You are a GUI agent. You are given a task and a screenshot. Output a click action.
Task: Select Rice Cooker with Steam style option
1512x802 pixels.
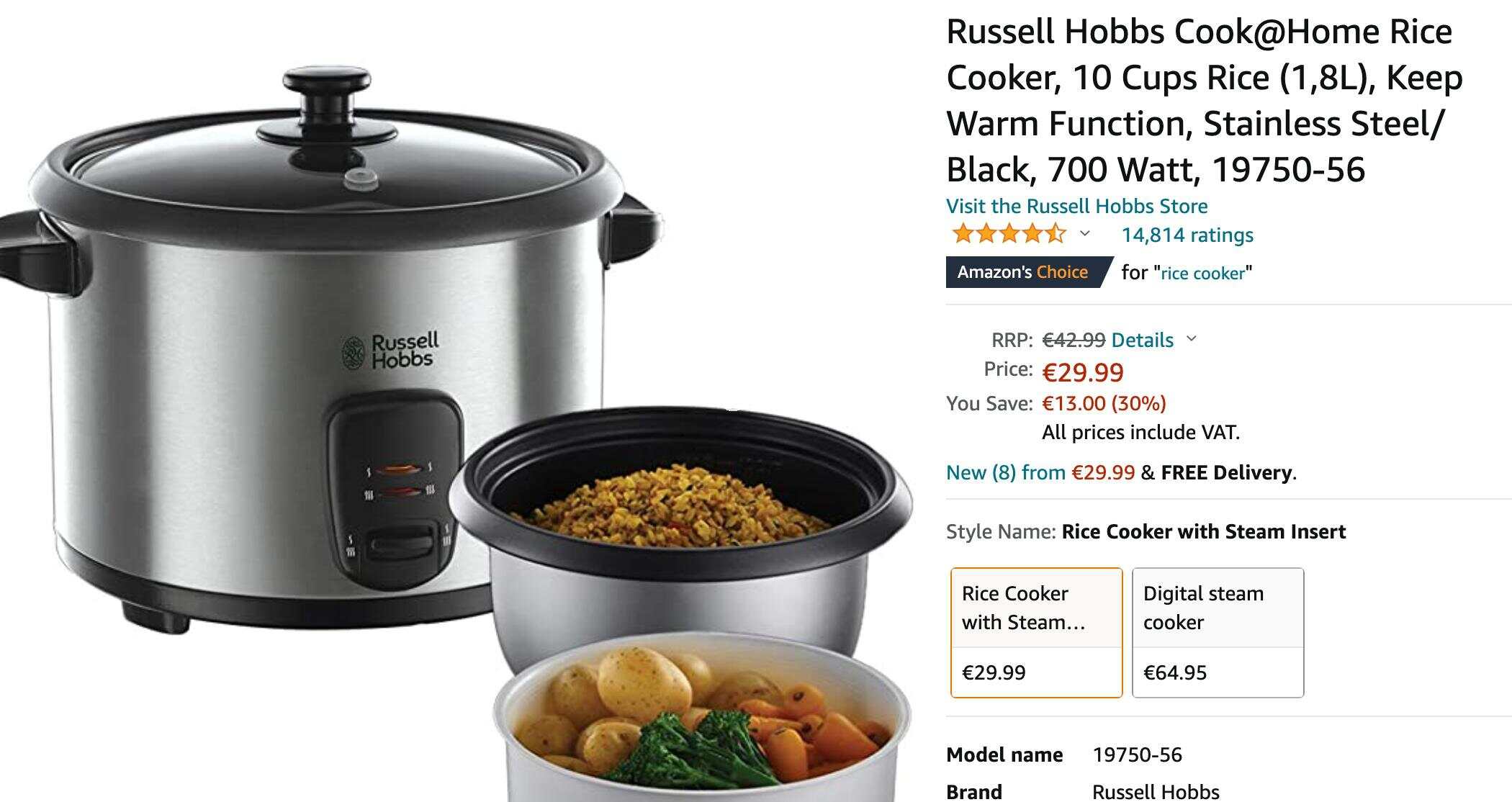pos(1036,633)
